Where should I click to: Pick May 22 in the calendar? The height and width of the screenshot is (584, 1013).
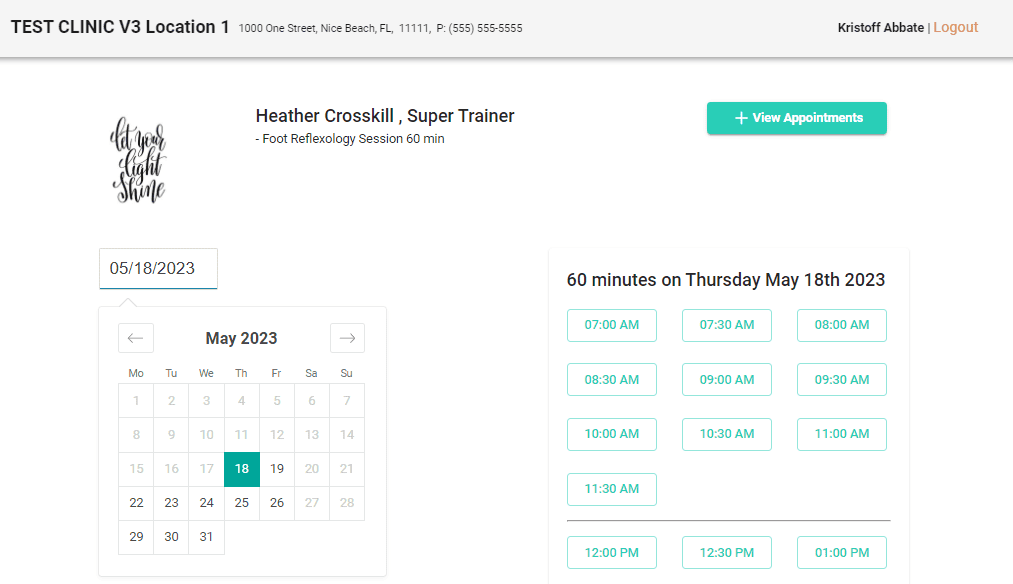pos(136,503)
